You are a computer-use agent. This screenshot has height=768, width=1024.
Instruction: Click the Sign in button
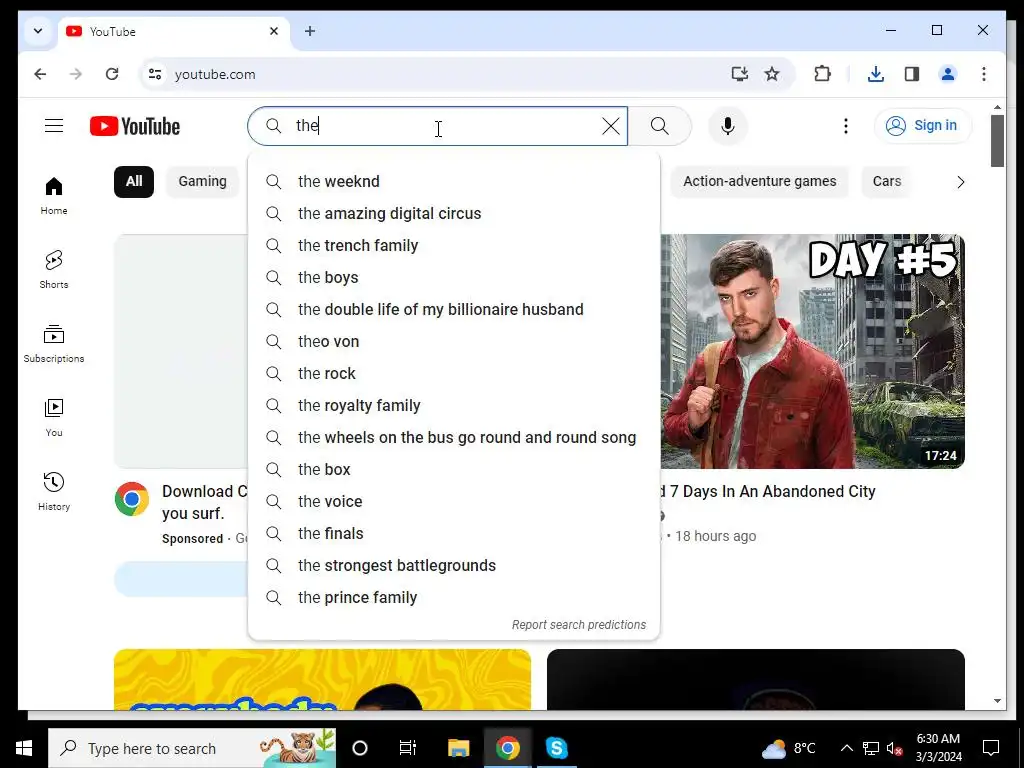(922, 125)
